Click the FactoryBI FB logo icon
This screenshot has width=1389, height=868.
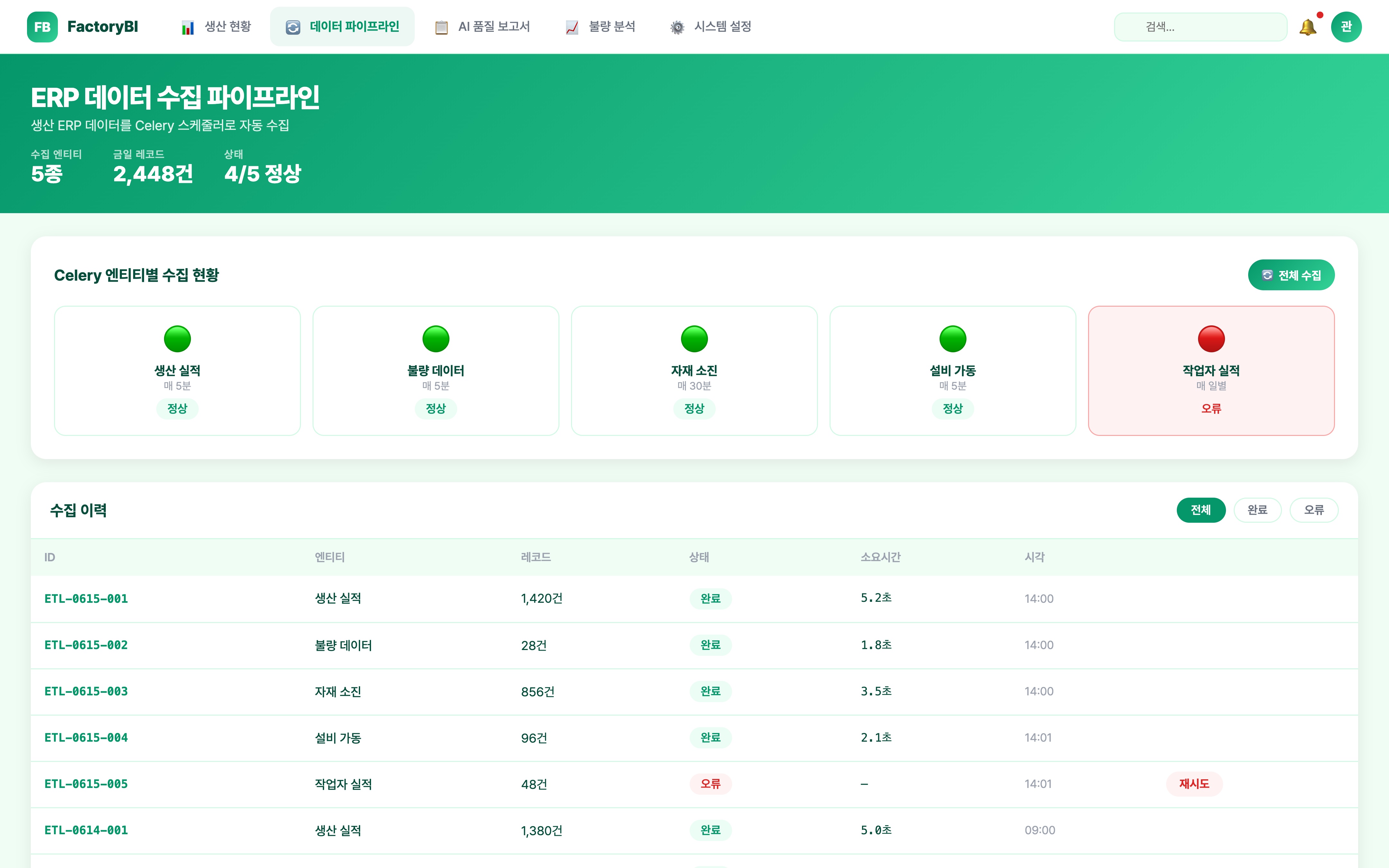(42, 27)
